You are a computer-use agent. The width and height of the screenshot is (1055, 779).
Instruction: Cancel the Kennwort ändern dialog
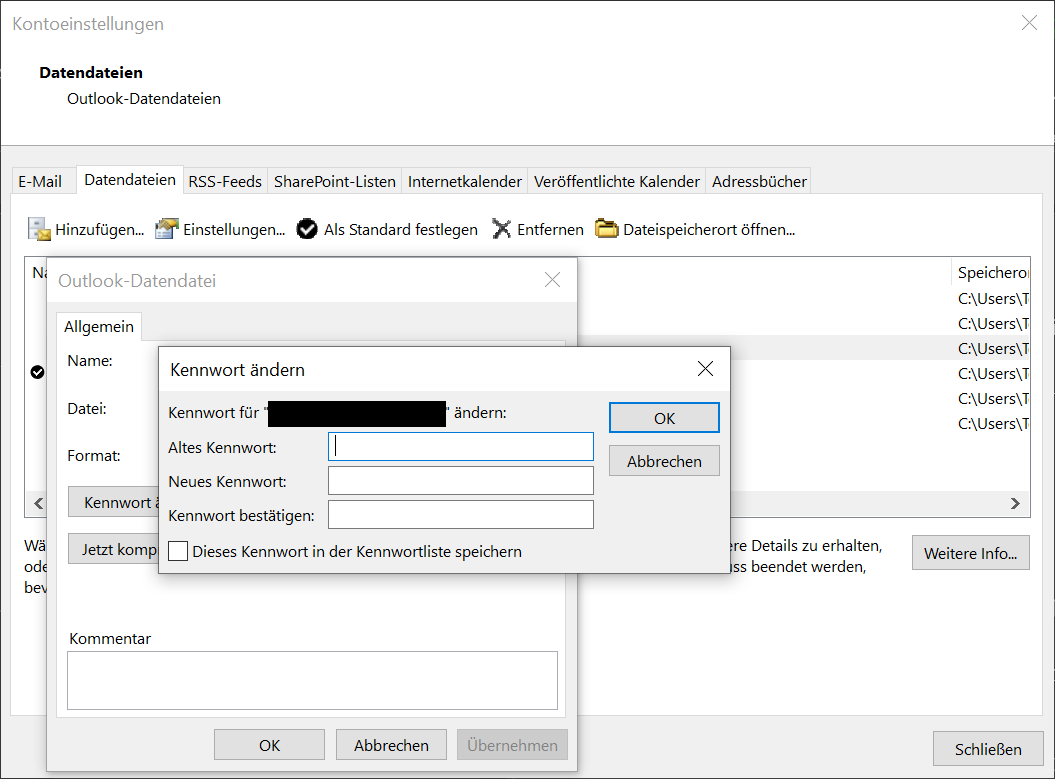point(664,461)
